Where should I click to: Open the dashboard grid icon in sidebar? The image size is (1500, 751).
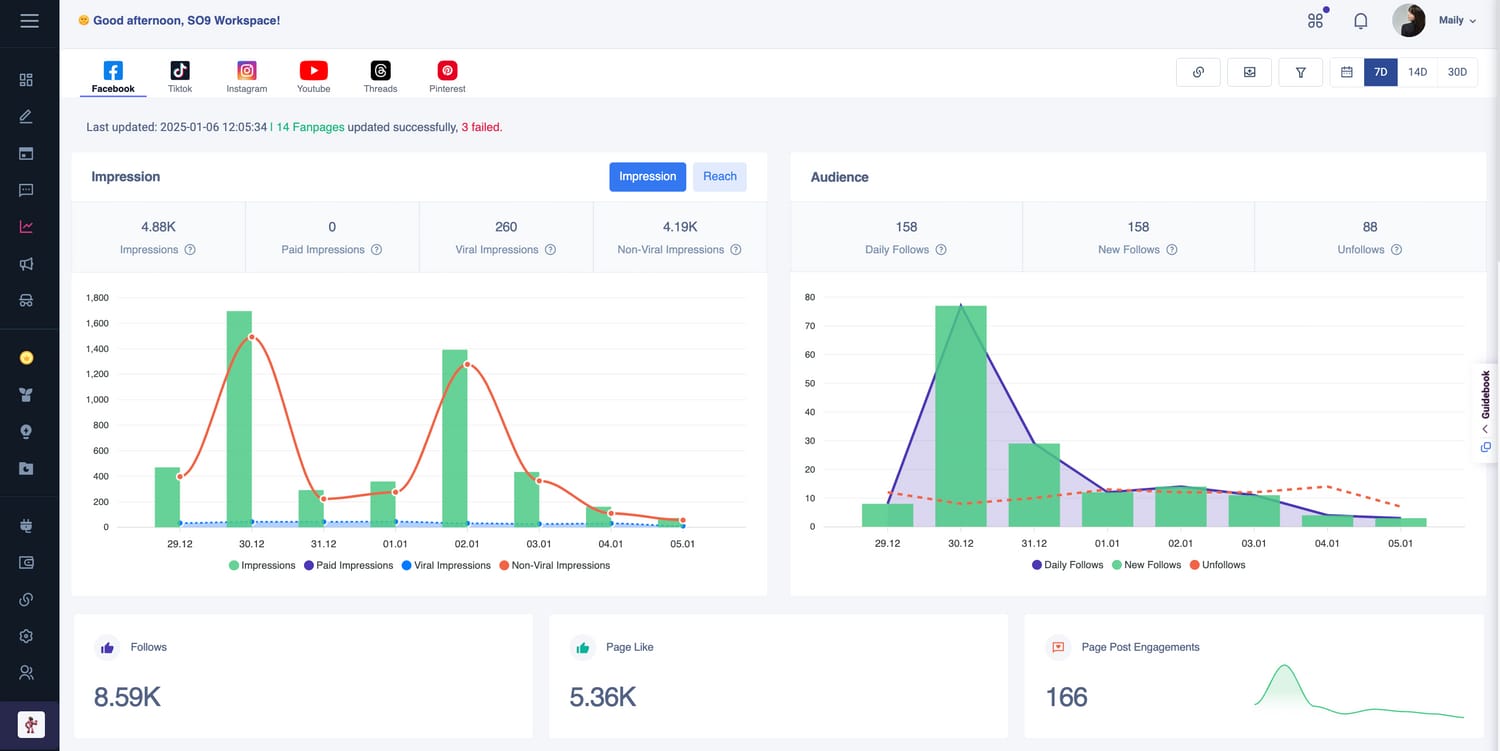coord(26,80)
